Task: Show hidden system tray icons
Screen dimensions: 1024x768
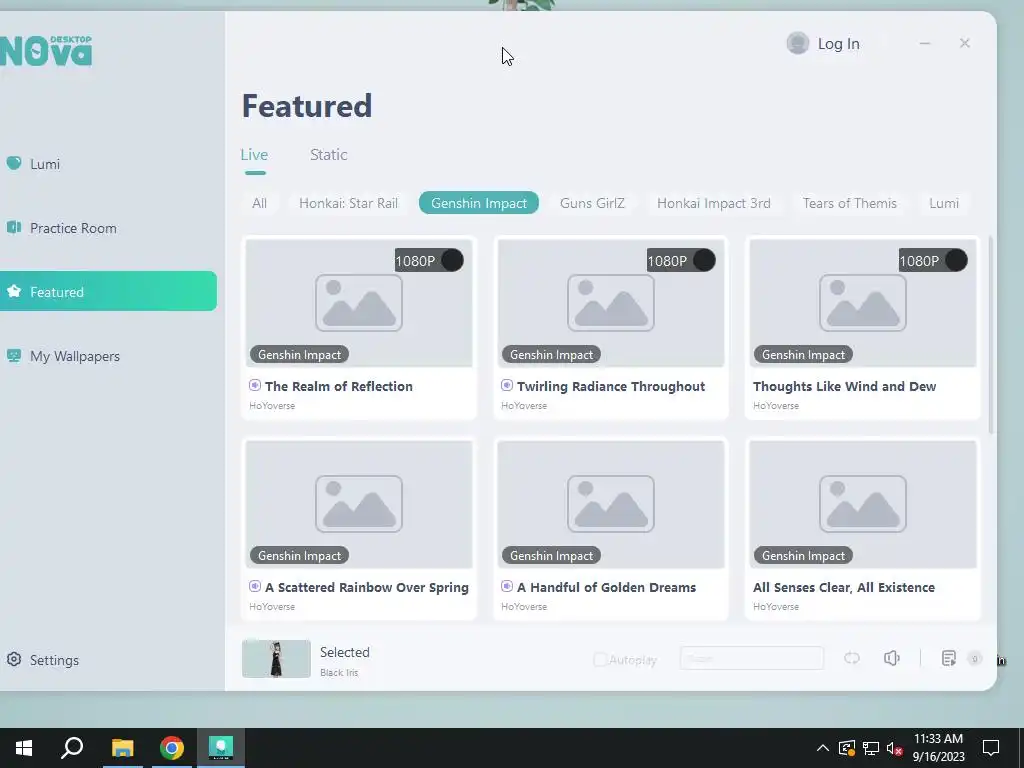Action: [x=823, y=748]
